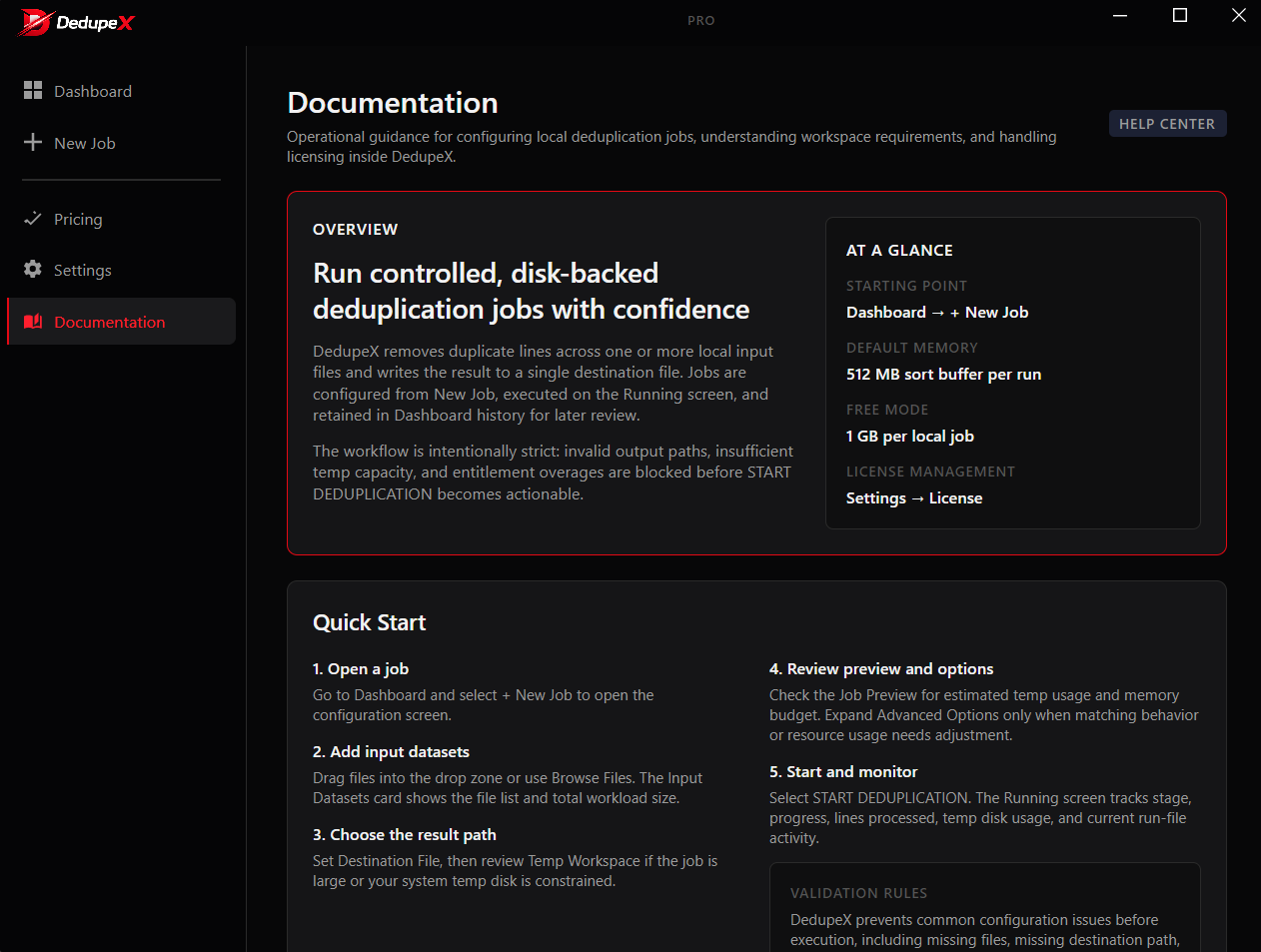The width and height of the screenshot is (1261, 952).
Task: Click the AT A GLANCE heading
Action: pos(899,251)
